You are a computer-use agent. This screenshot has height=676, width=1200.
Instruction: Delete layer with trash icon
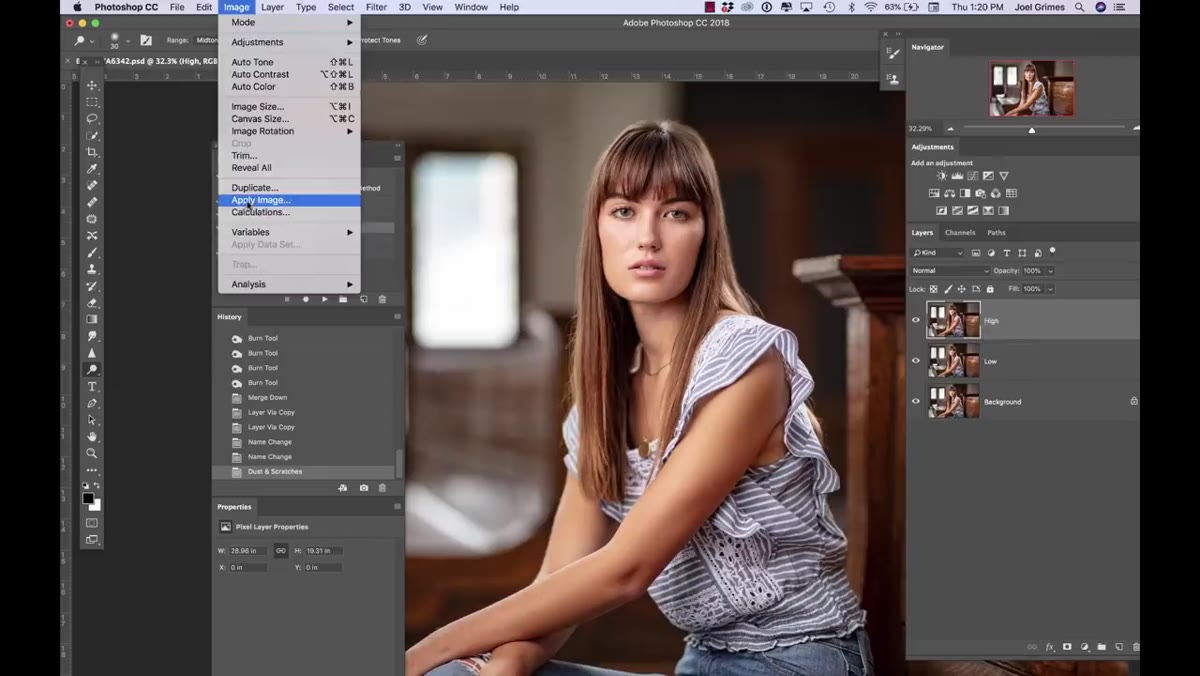pos(1136,647)
